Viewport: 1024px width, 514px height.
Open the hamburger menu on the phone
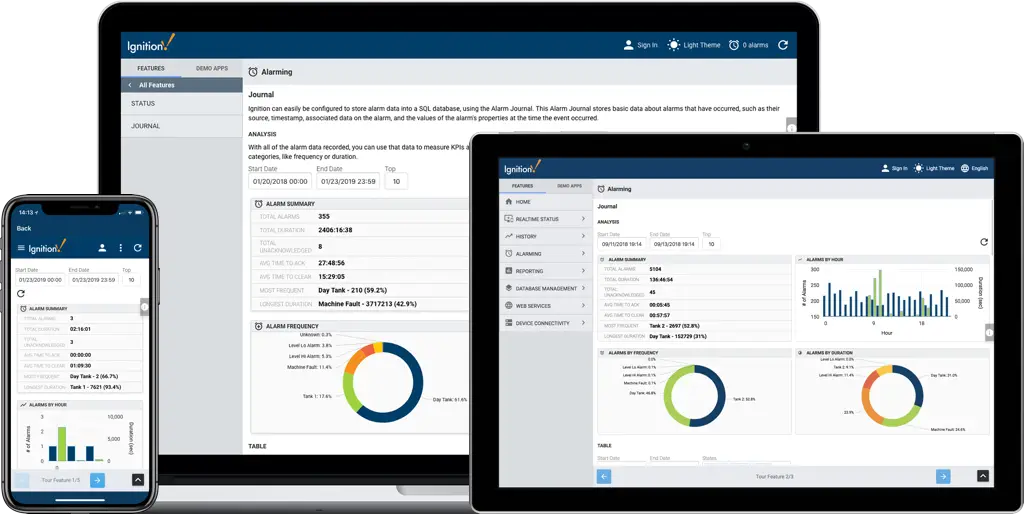tap(21, 248)
